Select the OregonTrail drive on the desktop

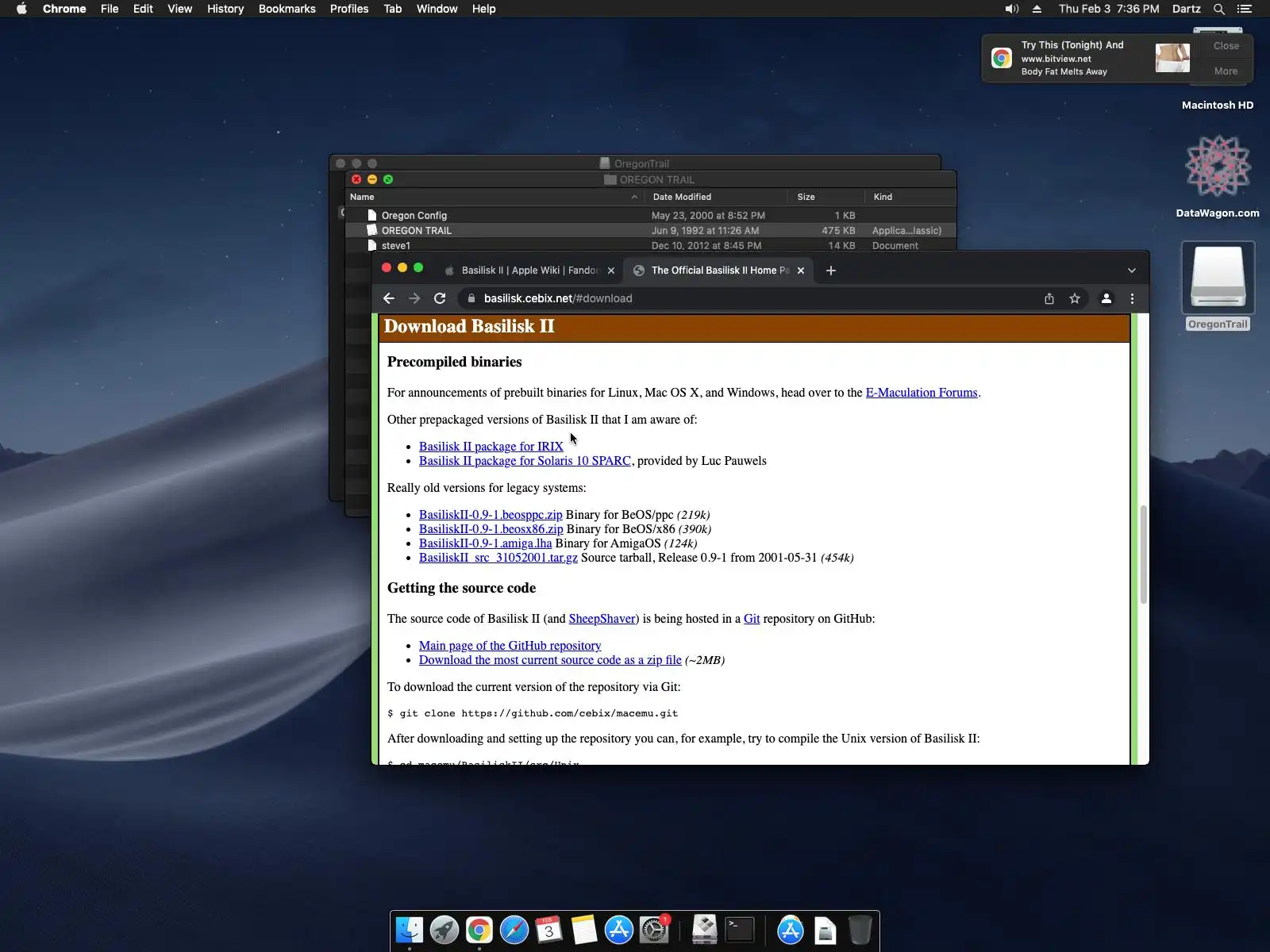(x=1218, y=286)
